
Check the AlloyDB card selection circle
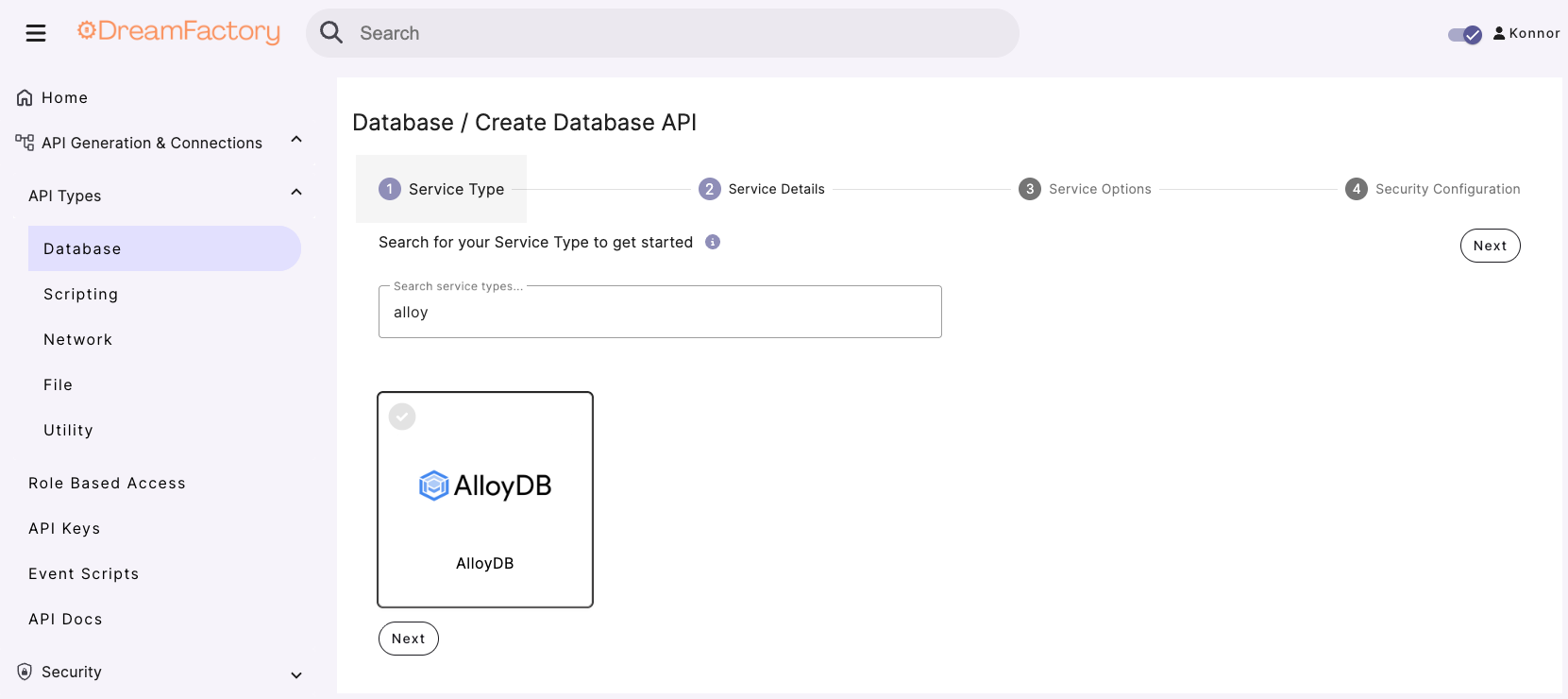pos(402,417)
